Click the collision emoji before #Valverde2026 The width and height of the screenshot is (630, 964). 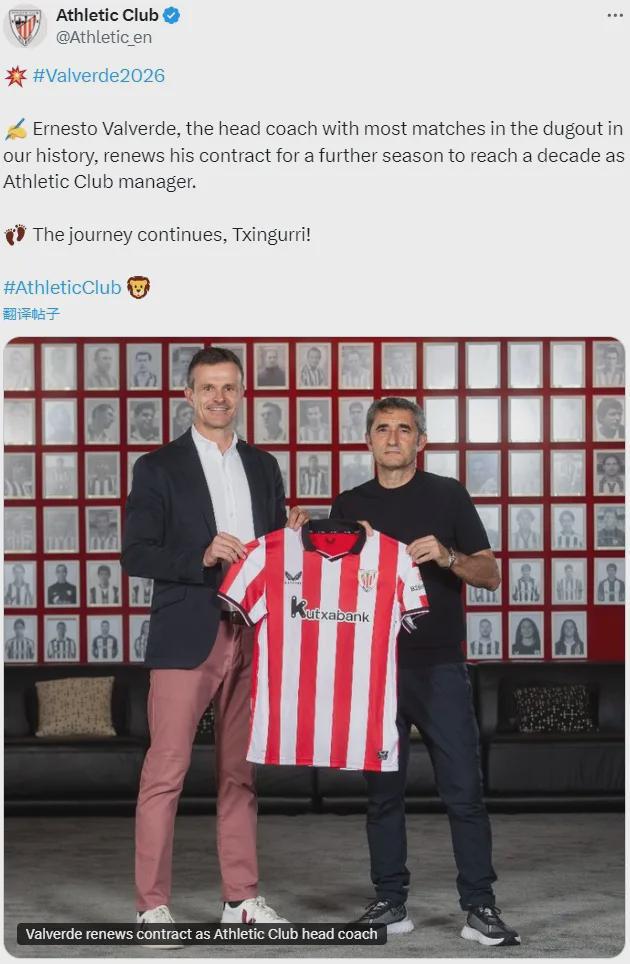point(15,76)
